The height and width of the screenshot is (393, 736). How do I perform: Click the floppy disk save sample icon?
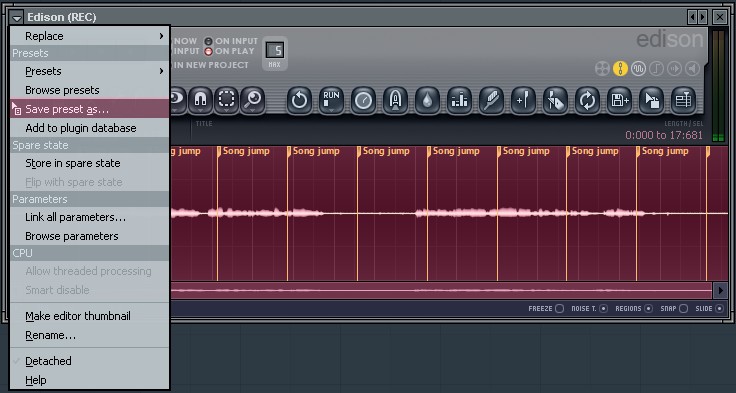[619, 100]
